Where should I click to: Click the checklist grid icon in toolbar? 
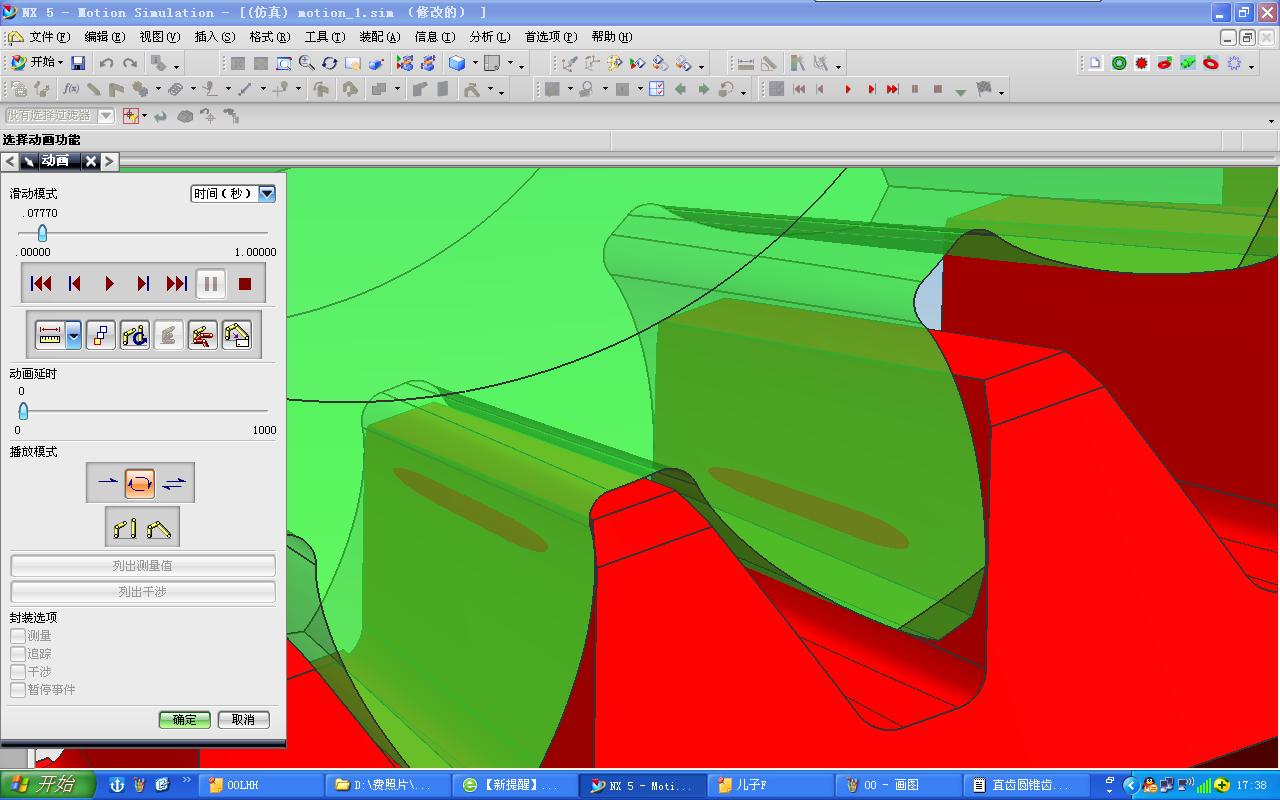(x=657, y=89)
